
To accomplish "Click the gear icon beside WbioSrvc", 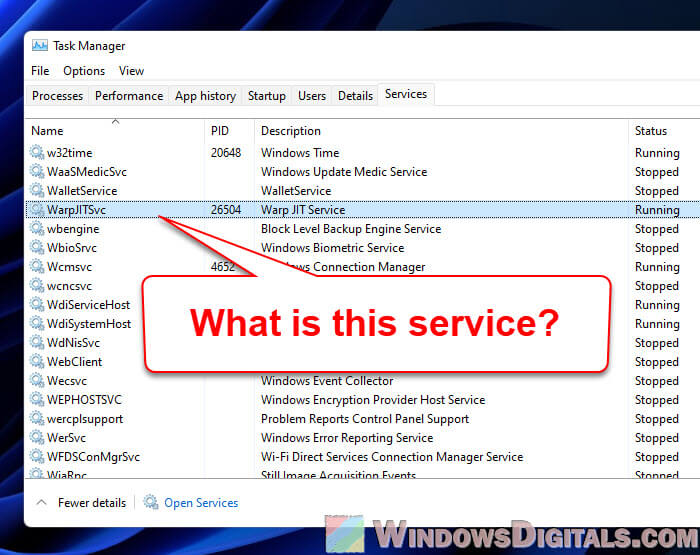I will point(37,247).
